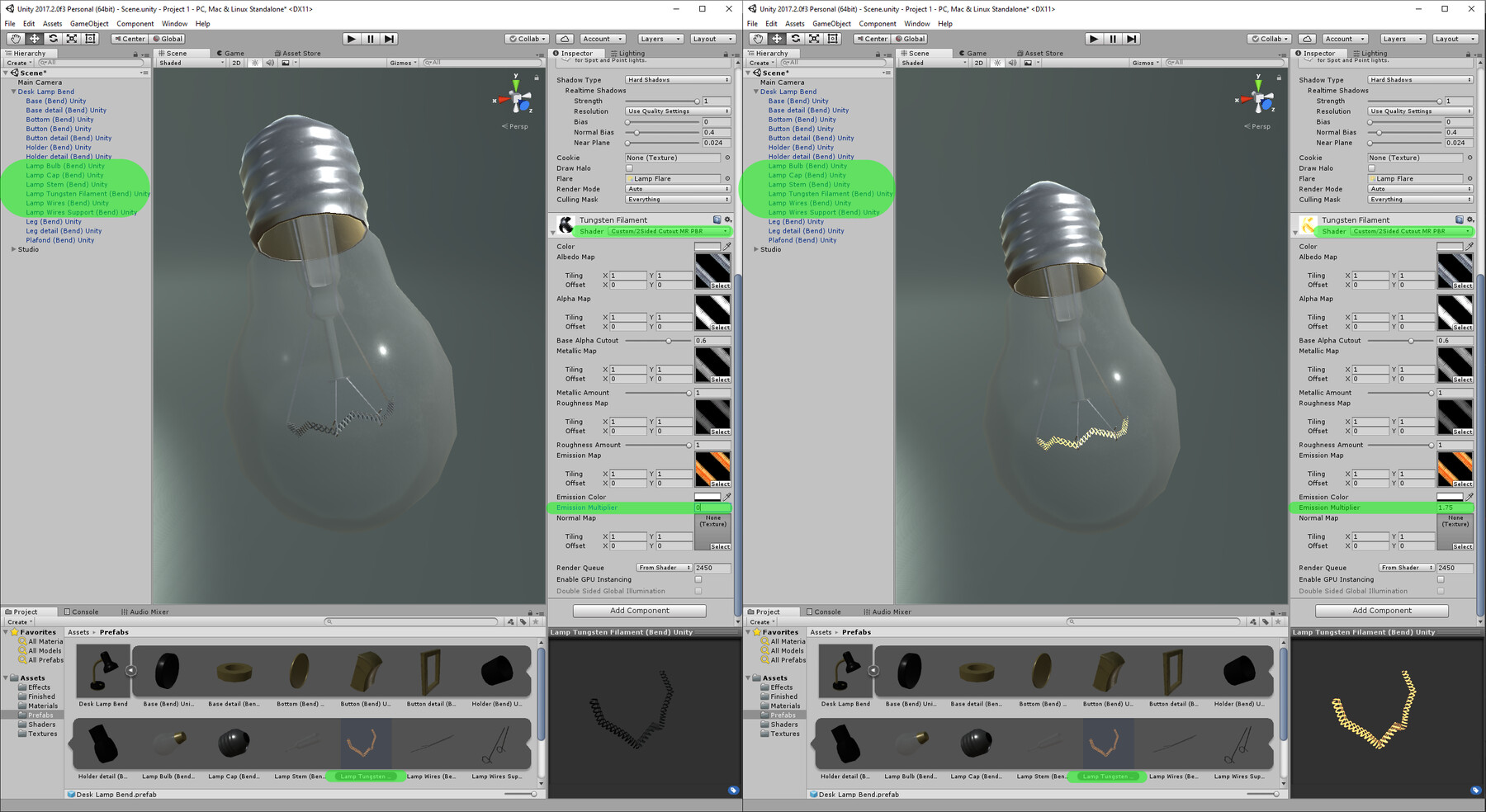Select the Move tool in the toolbar
1486x812 pixels.
click(33, 39)
